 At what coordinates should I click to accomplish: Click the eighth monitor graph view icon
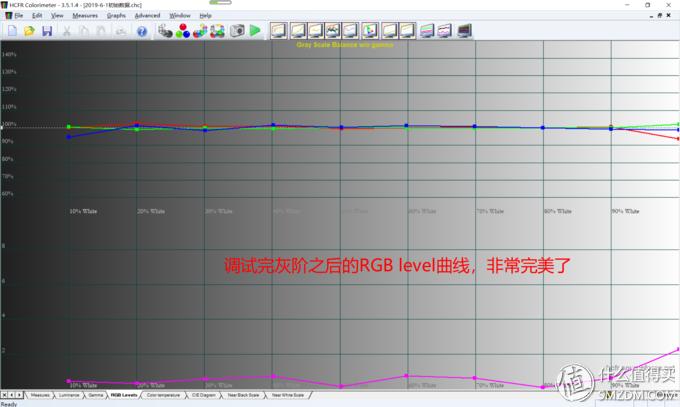pyautogui.click(x=407, y=31)
